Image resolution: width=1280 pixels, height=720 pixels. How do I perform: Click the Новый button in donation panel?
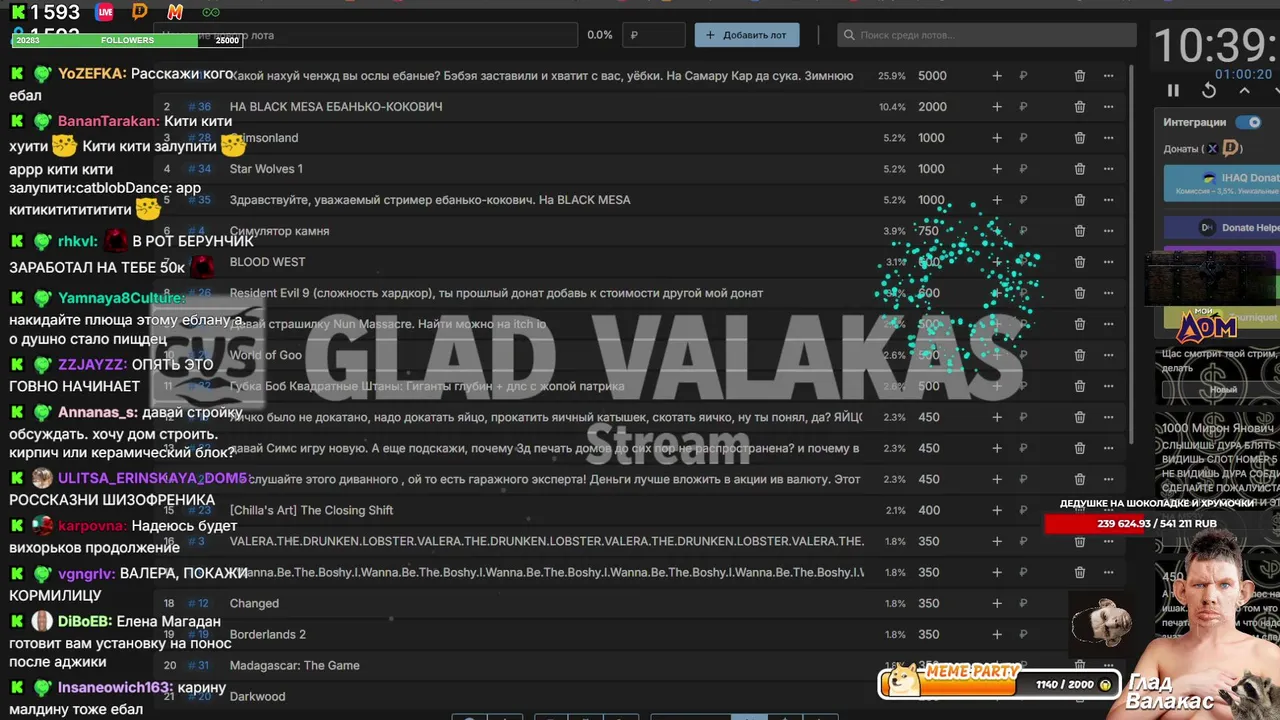[x=1223, y=389]
